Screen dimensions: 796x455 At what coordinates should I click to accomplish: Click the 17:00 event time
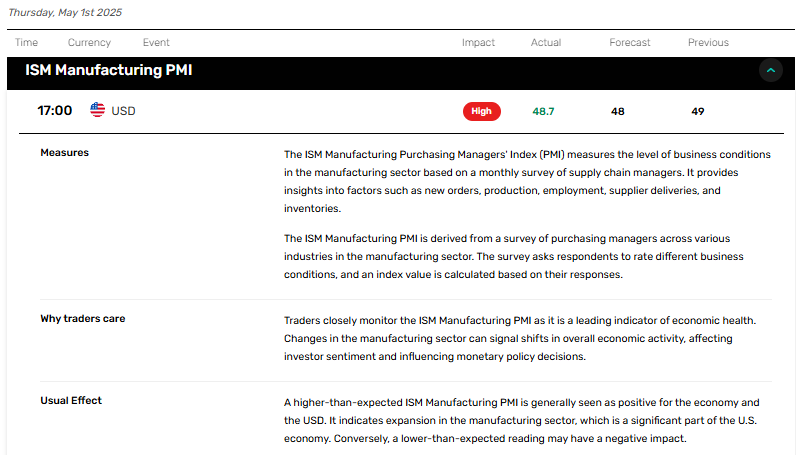tap(55, 111)
